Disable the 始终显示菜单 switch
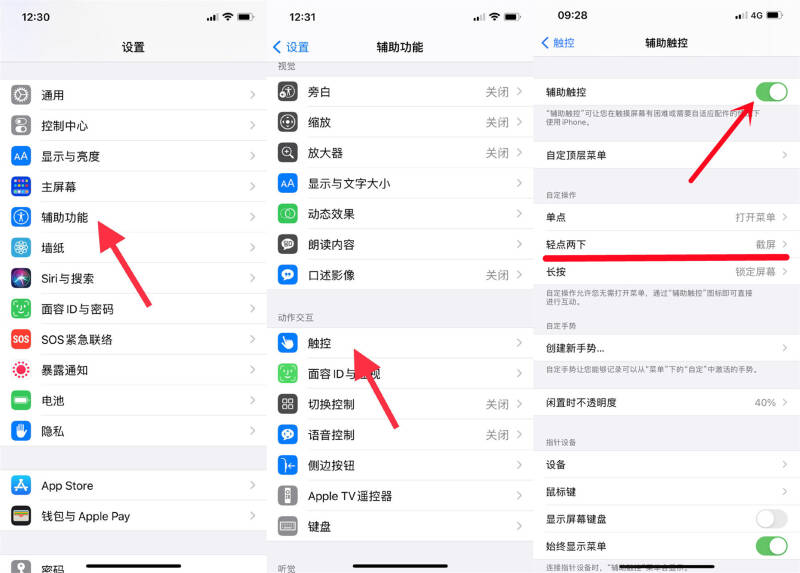The image size is (800, 573). point(771,546)
